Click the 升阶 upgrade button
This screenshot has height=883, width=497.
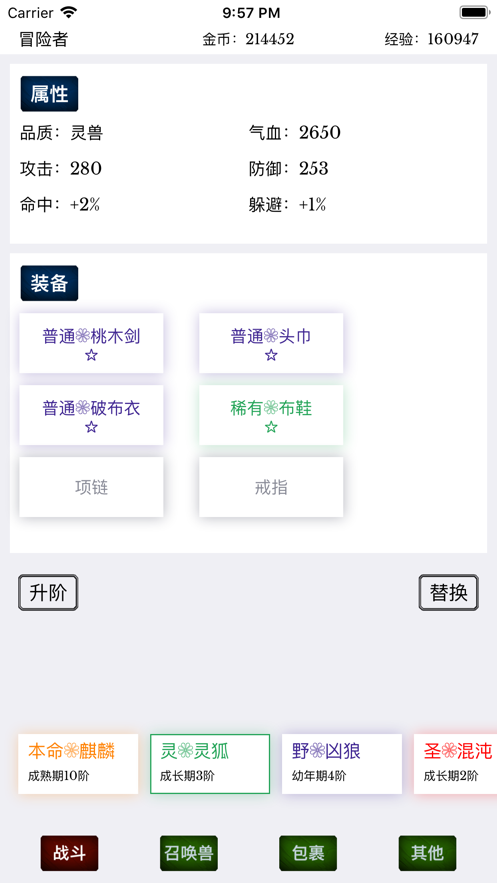[x=48, y=592]
